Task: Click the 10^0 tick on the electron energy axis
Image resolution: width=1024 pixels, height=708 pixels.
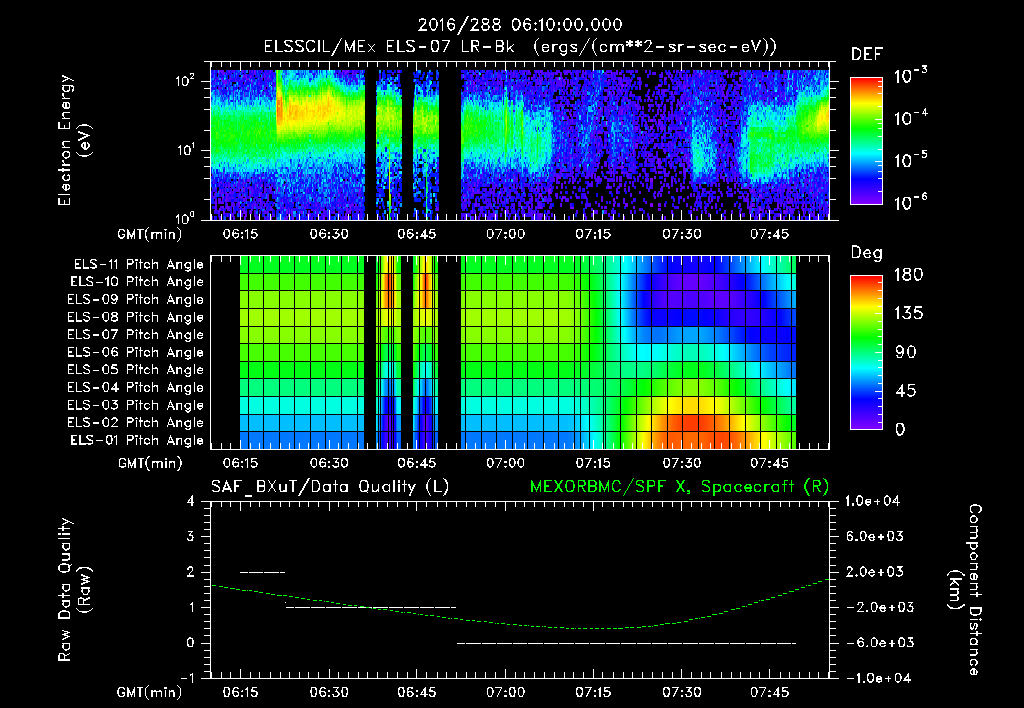Action: (x=185, y=217)
